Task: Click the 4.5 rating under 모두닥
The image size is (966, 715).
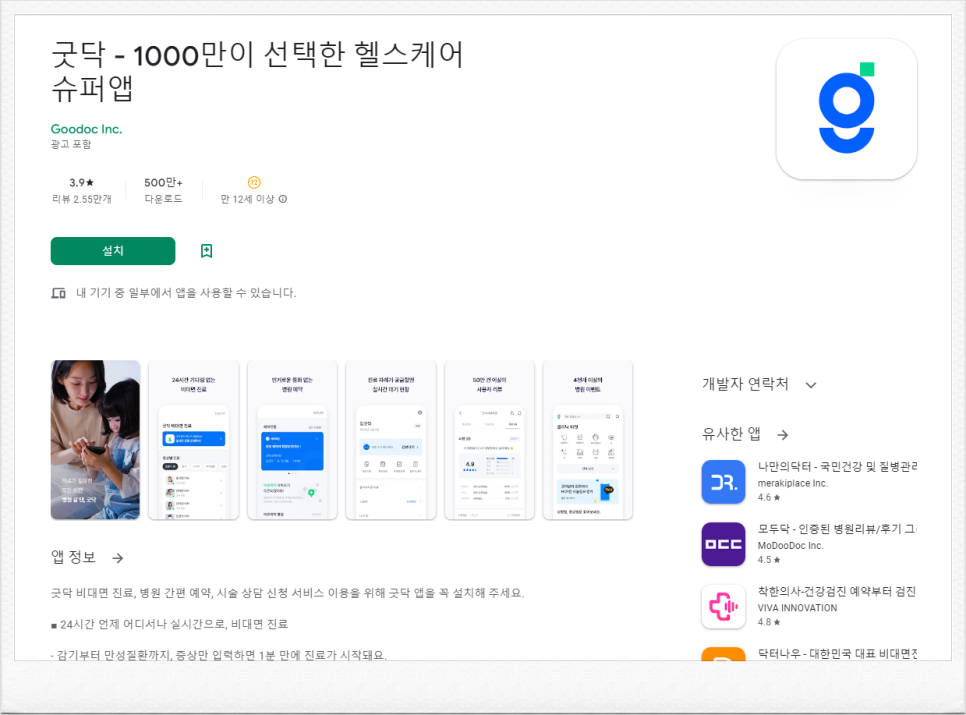Action: click(769, 560)
